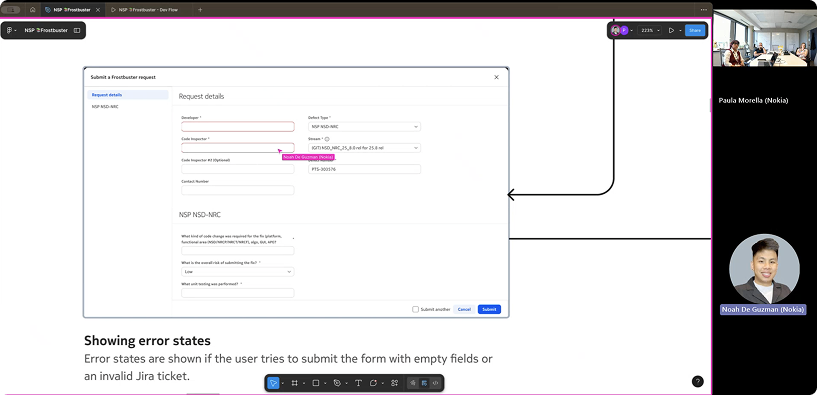This screenshot has height=395, width=817.
Task: Open presentation options dropdown arrow
Action: [680, 31]
